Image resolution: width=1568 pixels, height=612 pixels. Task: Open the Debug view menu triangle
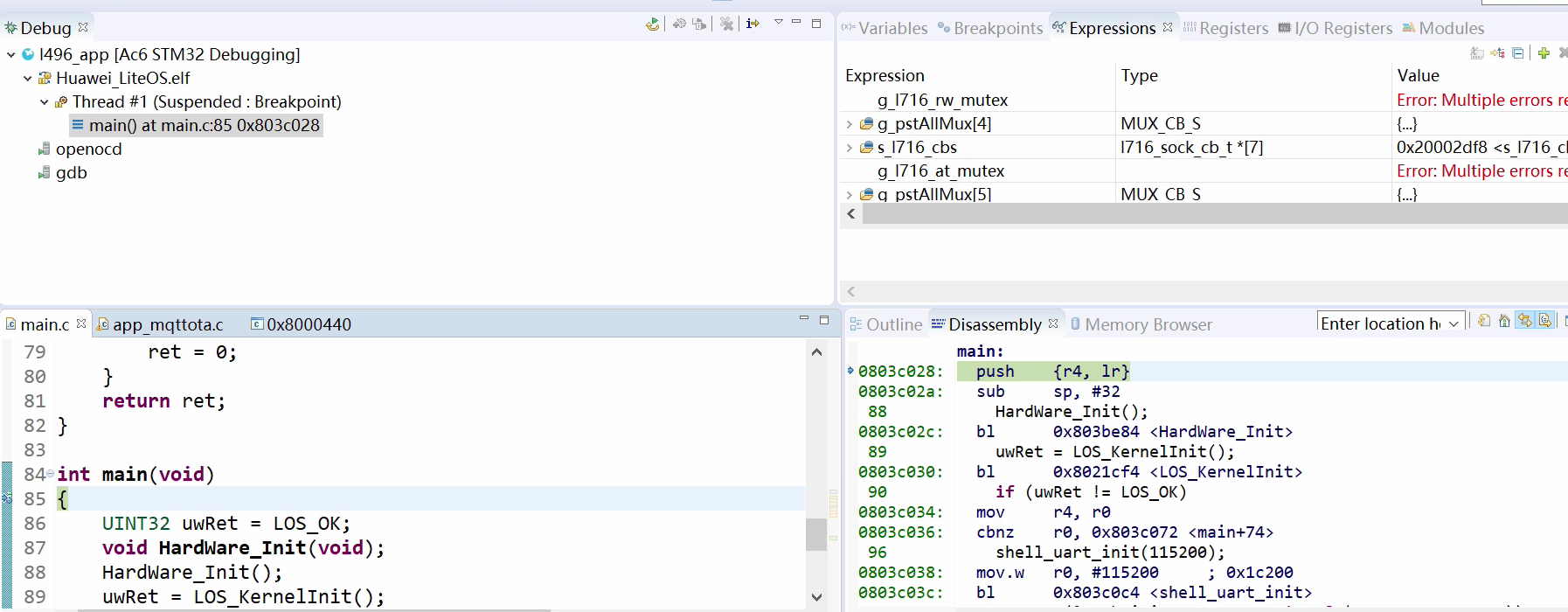click(778, 23)
